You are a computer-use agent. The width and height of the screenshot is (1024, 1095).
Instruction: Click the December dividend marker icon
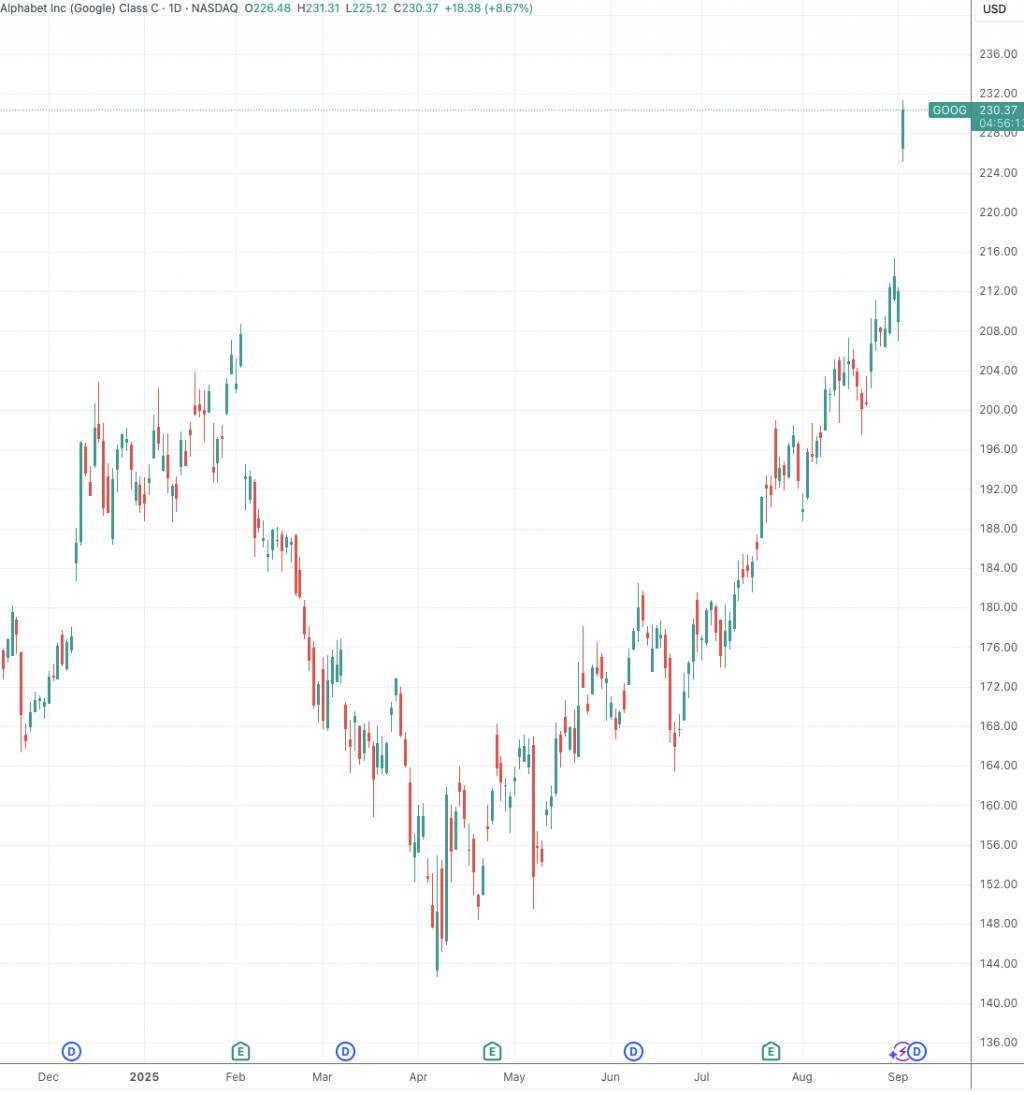71,1051
